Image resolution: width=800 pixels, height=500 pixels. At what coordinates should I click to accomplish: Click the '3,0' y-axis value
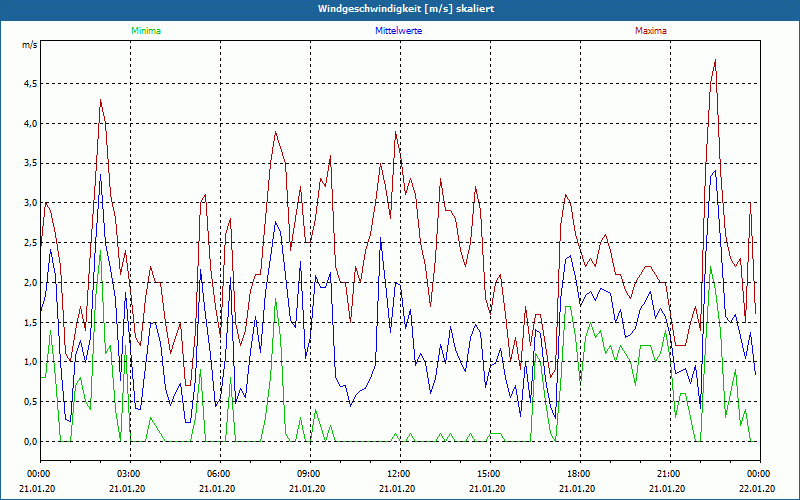tap(31, 203)
